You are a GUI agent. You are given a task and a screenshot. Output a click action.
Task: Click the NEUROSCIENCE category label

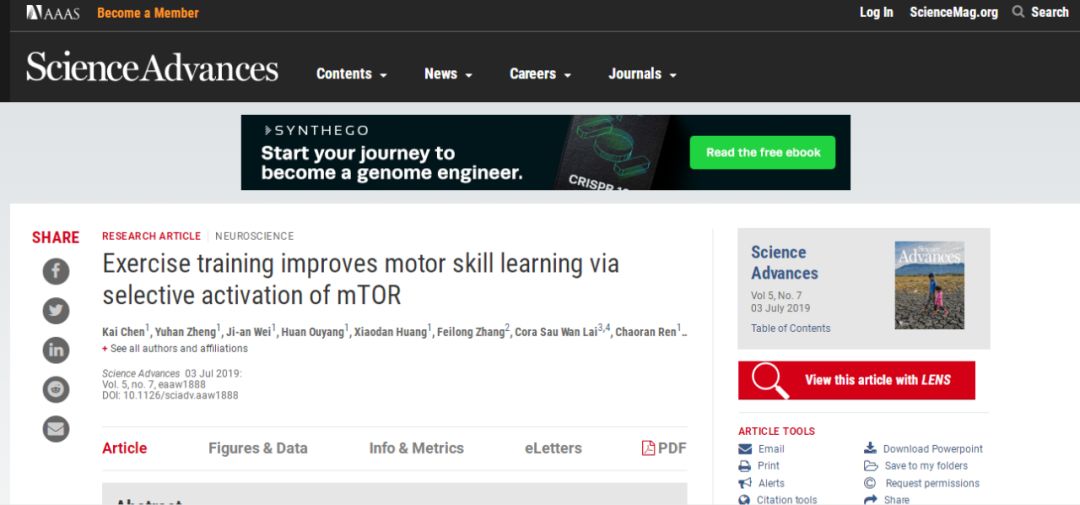pyautogui.click(x=254, y=236)
